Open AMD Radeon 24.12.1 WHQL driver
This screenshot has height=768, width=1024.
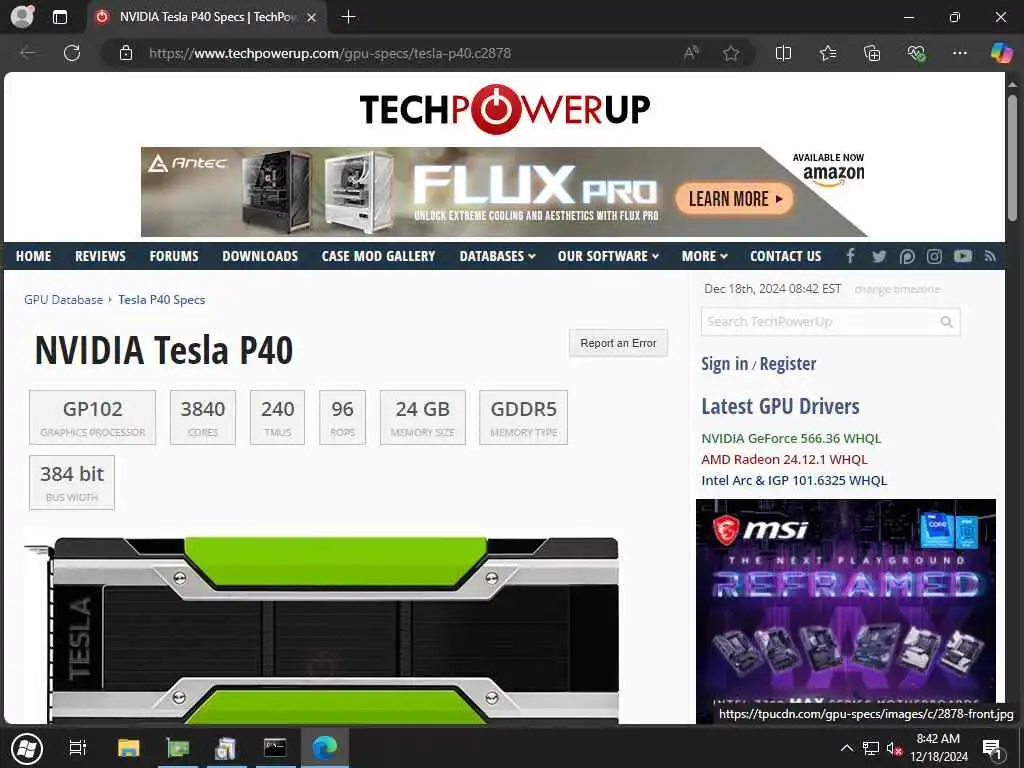(x=784, y=459)
